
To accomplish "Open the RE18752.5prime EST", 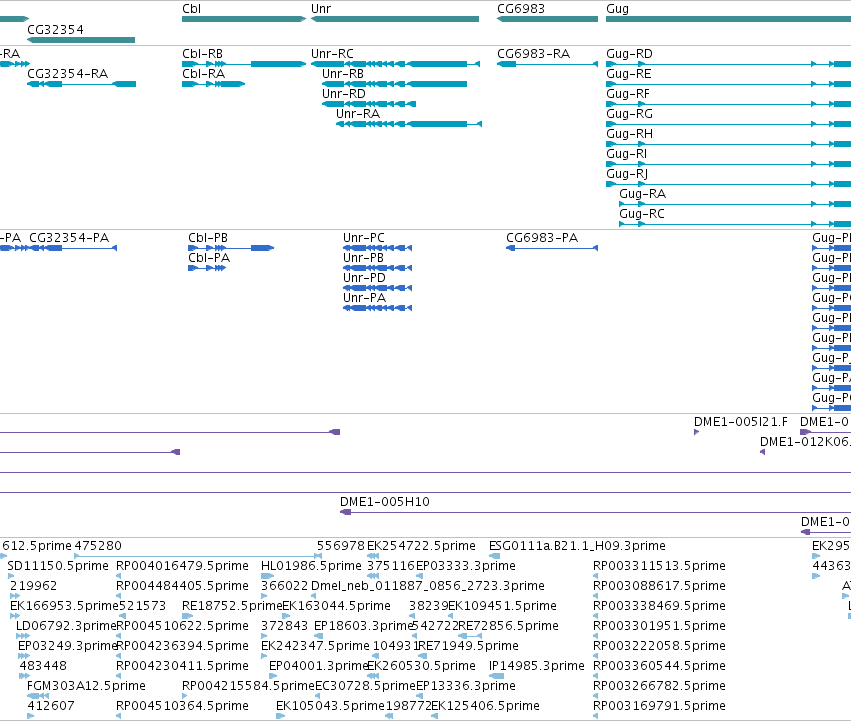I will [188, 616].
